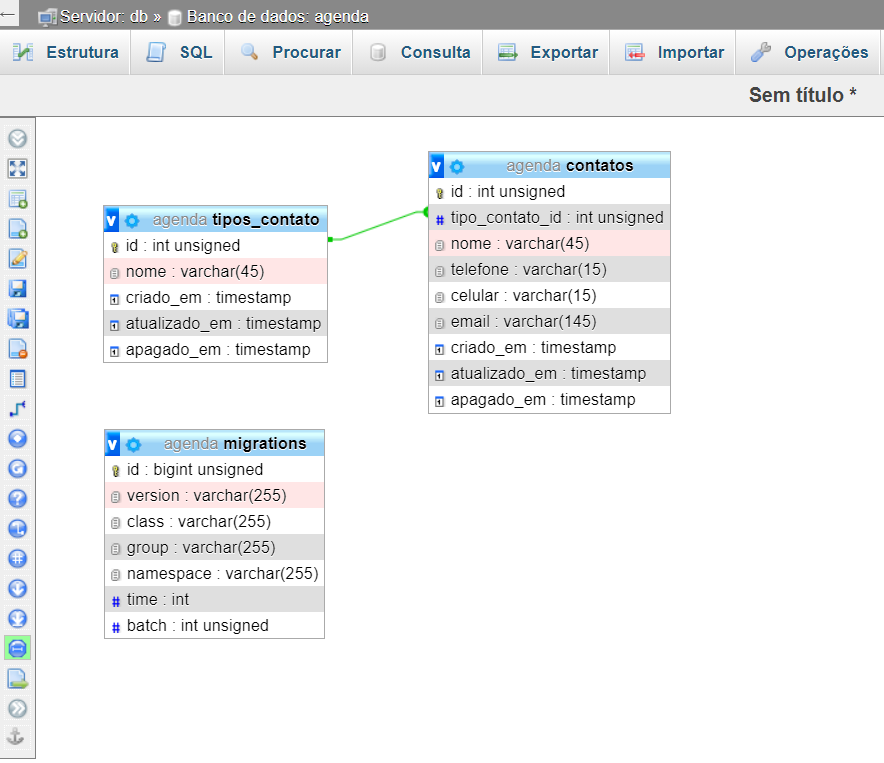Click the Export schema icon

click(x=17, y=678)
